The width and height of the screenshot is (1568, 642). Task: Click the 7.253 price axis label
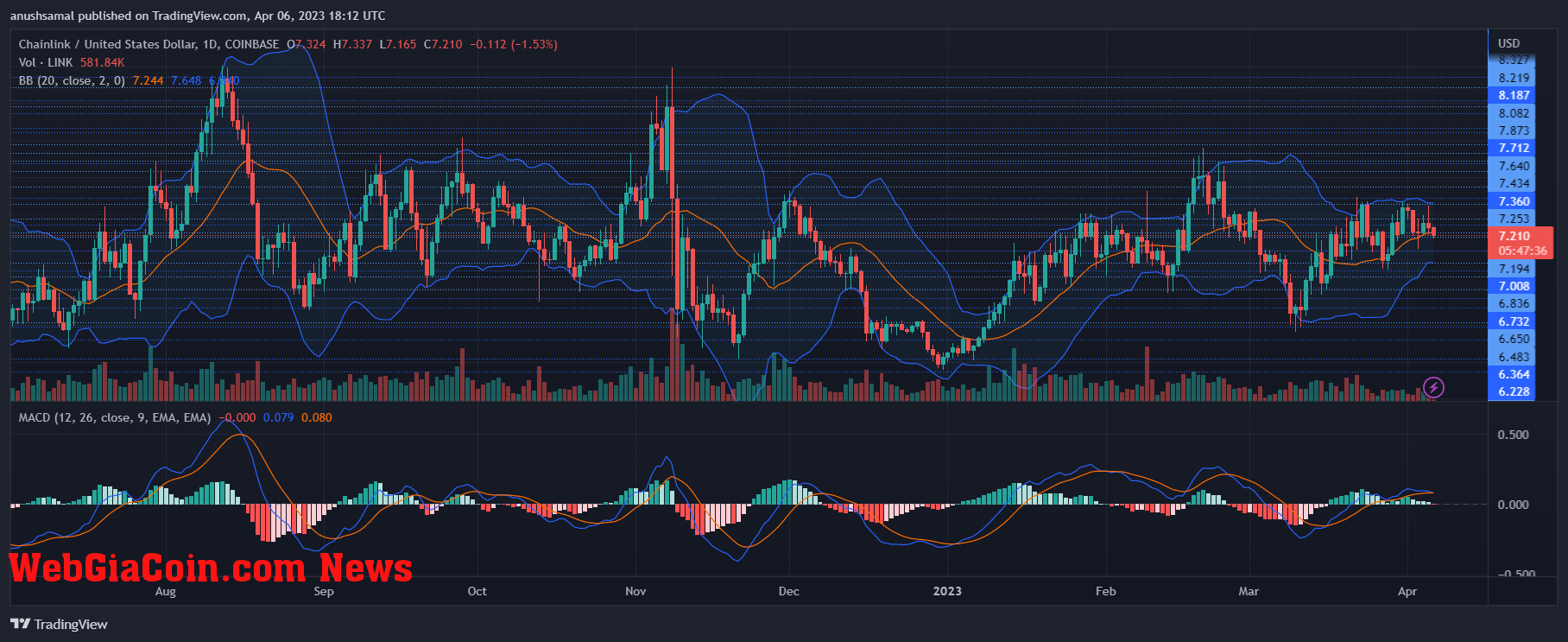[1514, 219]
